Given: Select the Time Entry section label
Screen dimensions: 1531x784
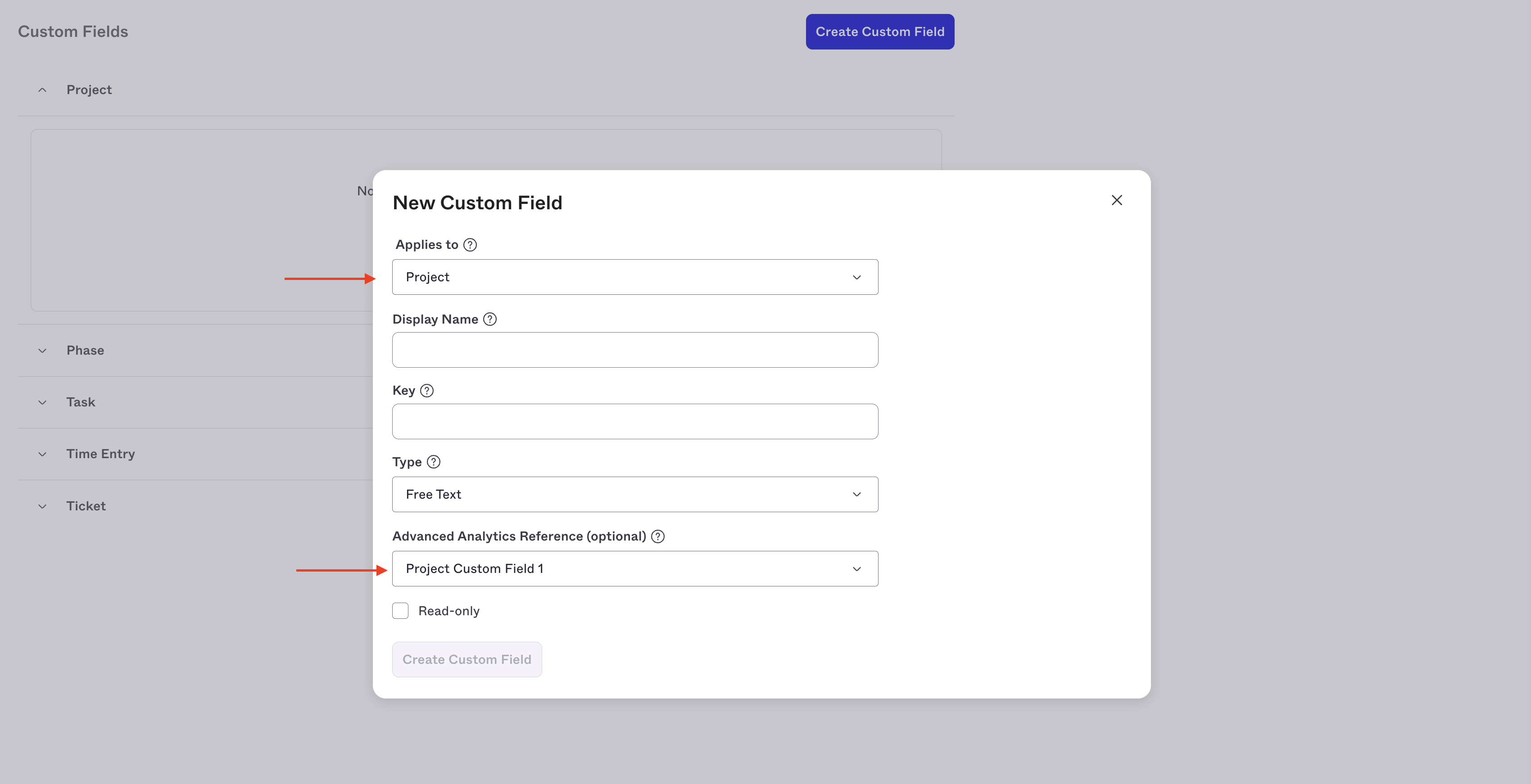Looking at the screenshot, I should tap(100, 454).
